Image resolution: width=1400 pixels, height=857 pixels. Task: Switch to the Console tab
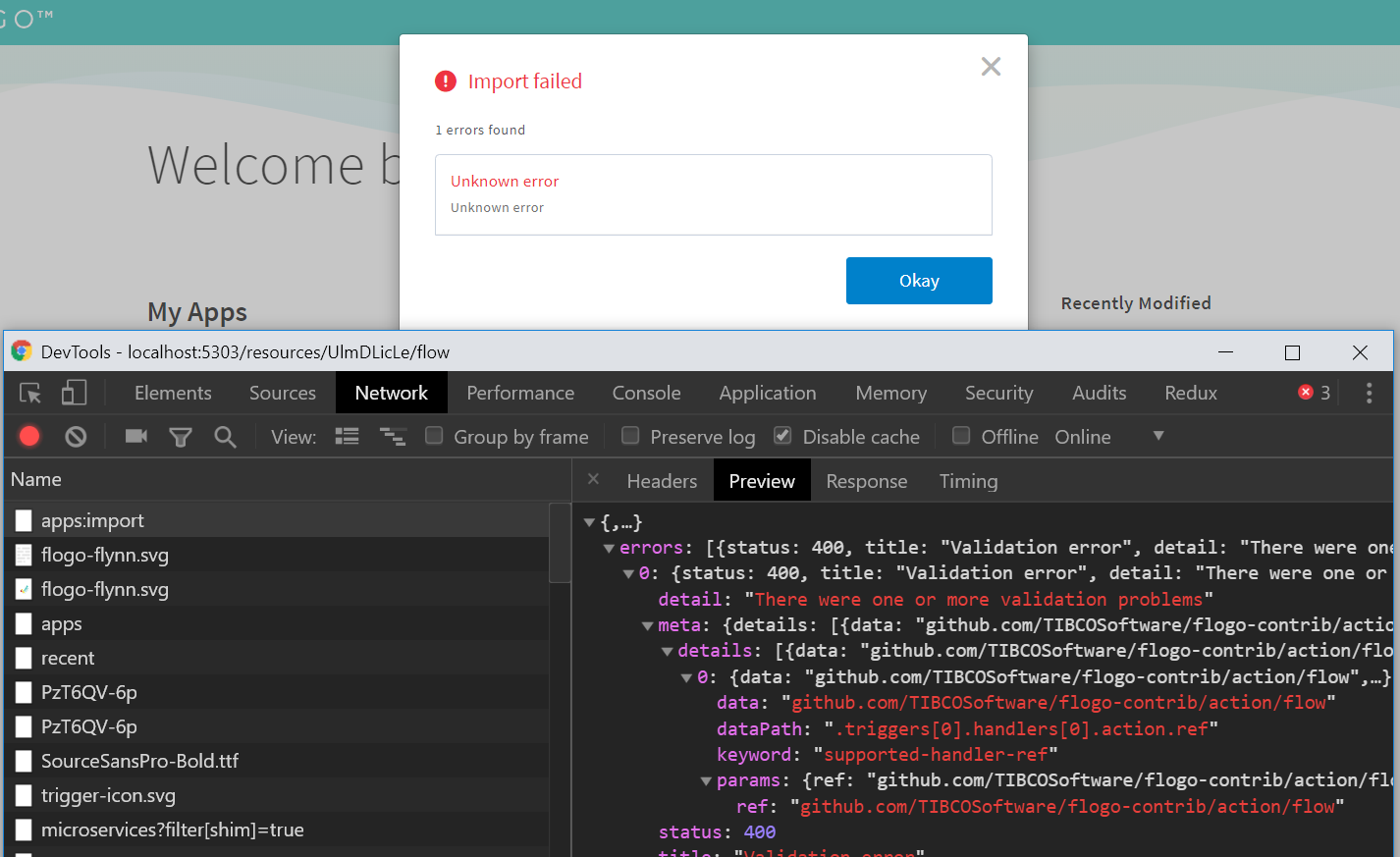646,392
